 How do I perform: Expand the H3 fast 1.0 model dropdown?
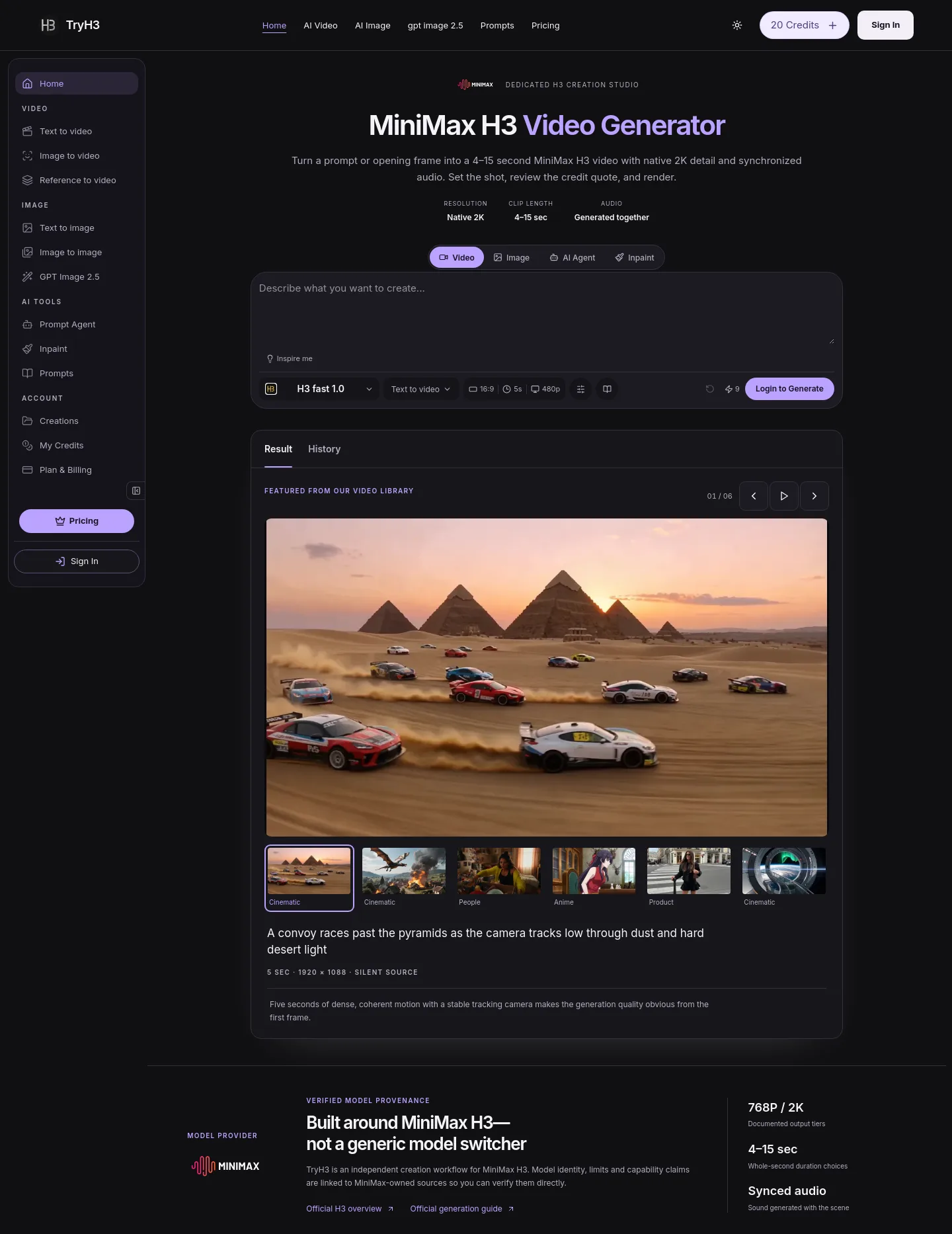tap(321, 389)
